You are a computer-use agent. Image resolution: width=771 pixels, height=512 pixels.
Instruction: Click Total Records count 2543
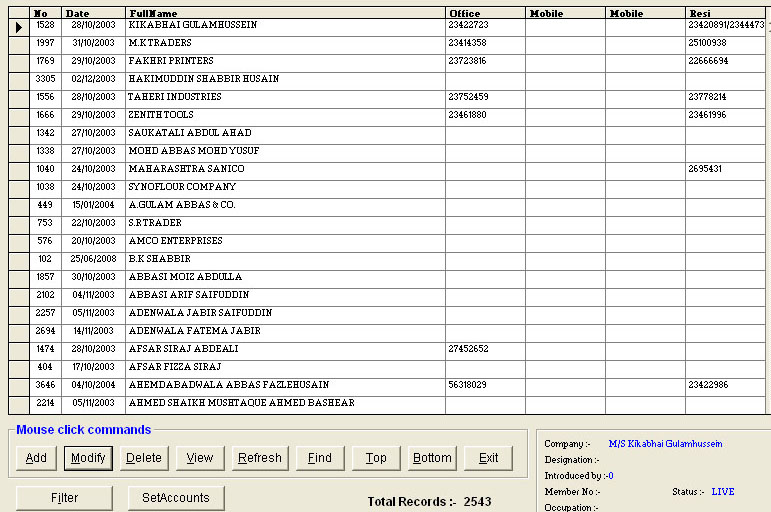point(477,502)
